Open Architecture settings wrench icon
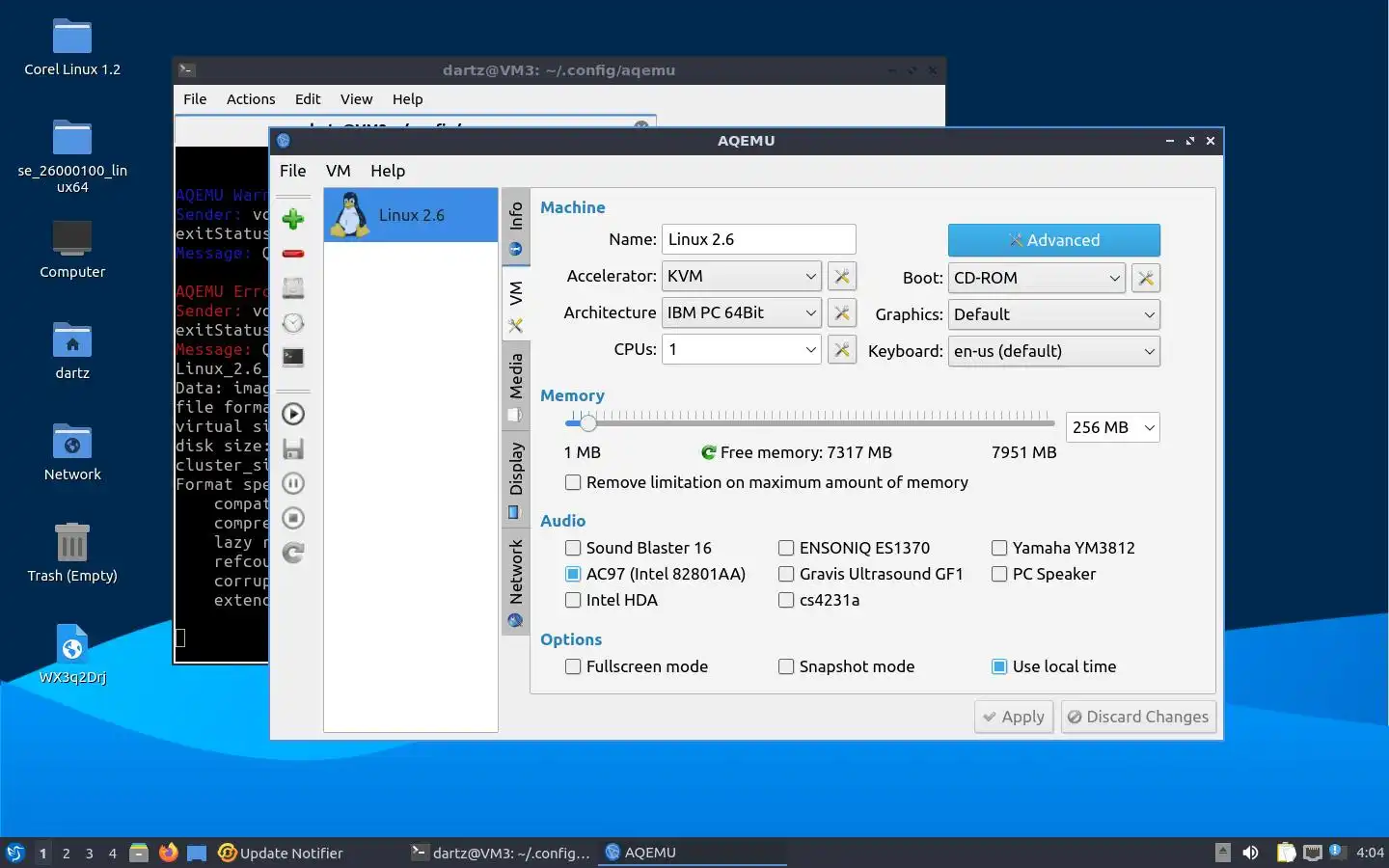 tap(842, 313)
